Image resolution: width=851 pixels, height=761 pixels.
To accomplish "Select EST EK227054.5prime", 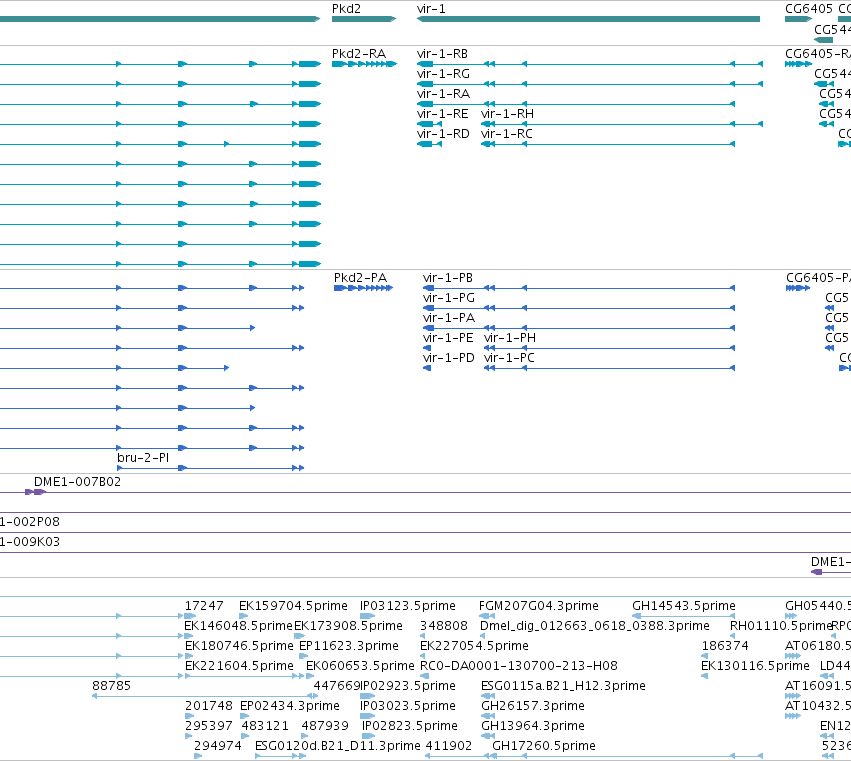I will pos(474,646).
